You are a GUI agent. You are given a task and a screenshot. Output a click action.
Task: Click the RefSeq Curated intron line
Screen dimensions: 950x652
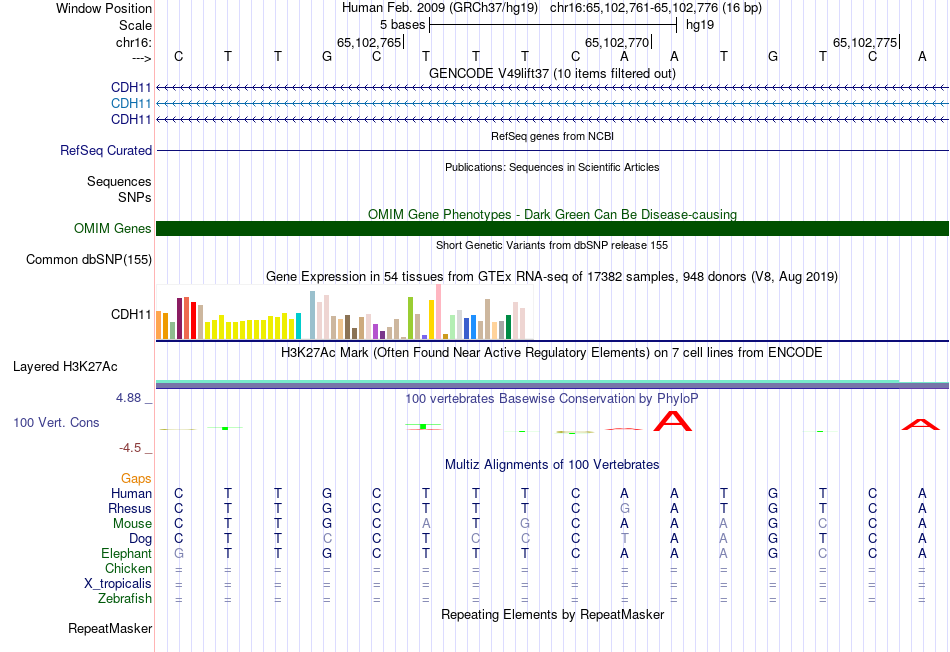tap(552, 150)
